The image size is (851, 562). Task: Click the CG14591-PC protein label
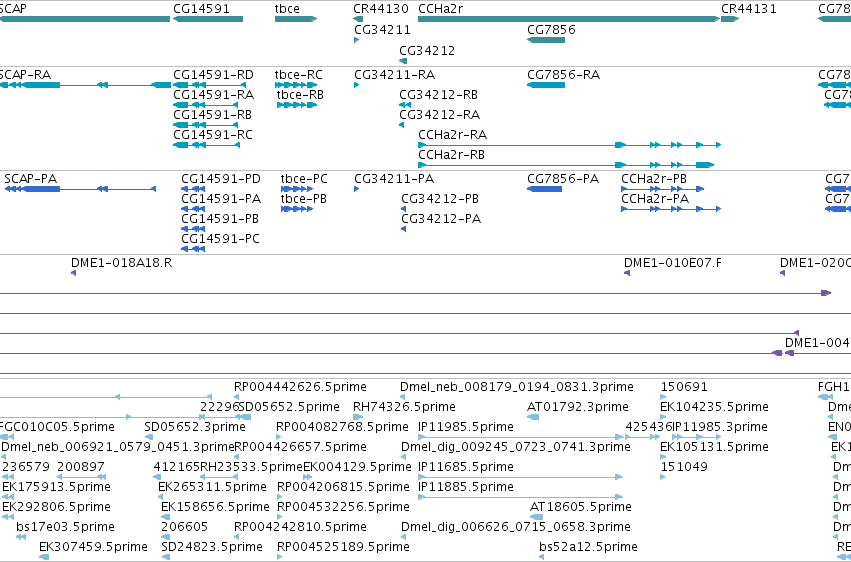(220, 239)
